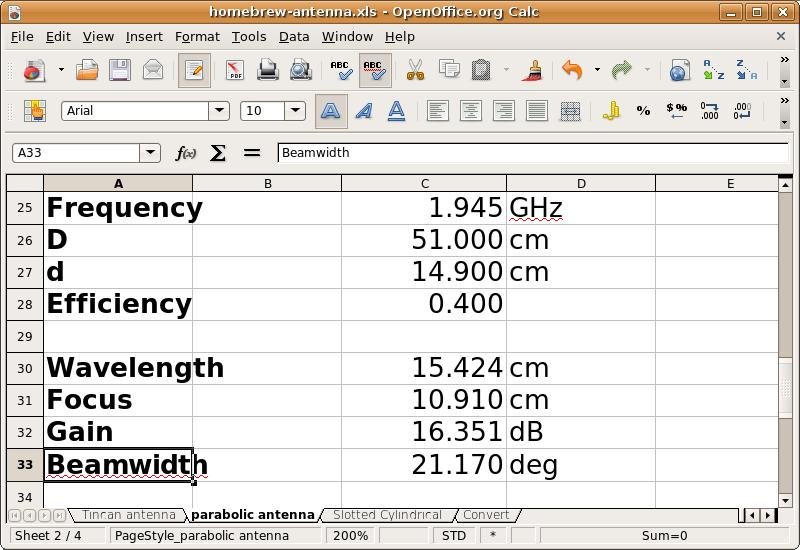Image resolution: width=800 pixels, height=550 pixels.
Task: Apply percent number format
Action: [643, 111]
